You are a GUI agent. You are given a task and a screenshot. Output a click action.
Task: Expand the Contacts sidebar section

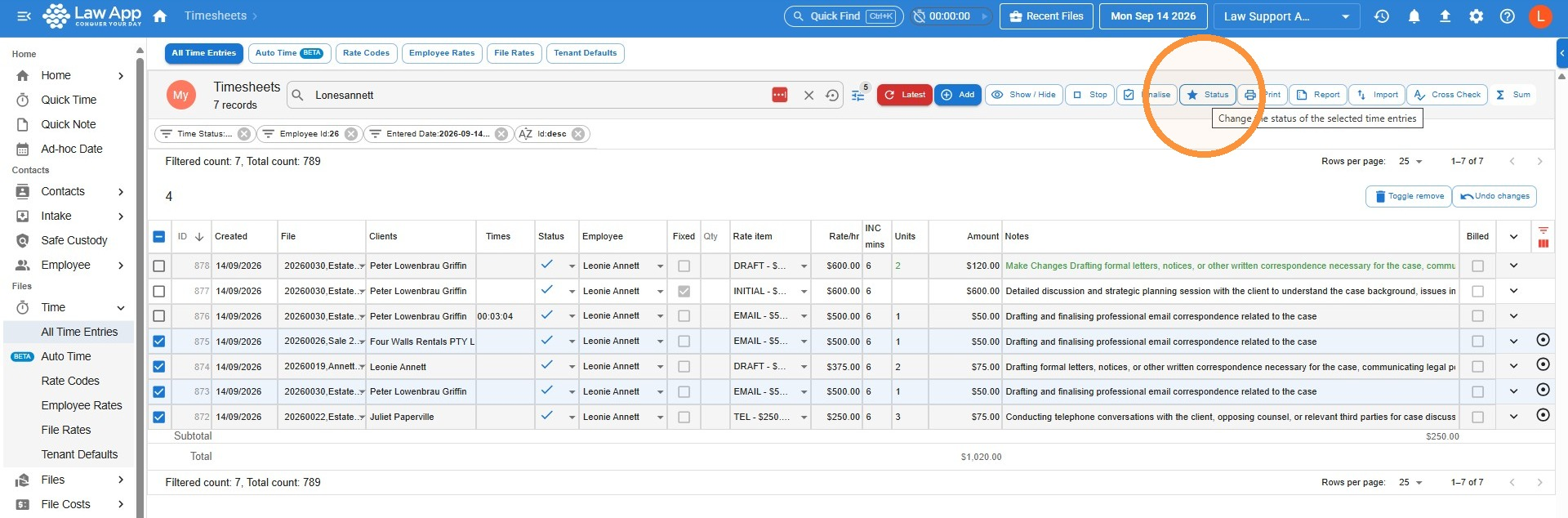point(121,191)
